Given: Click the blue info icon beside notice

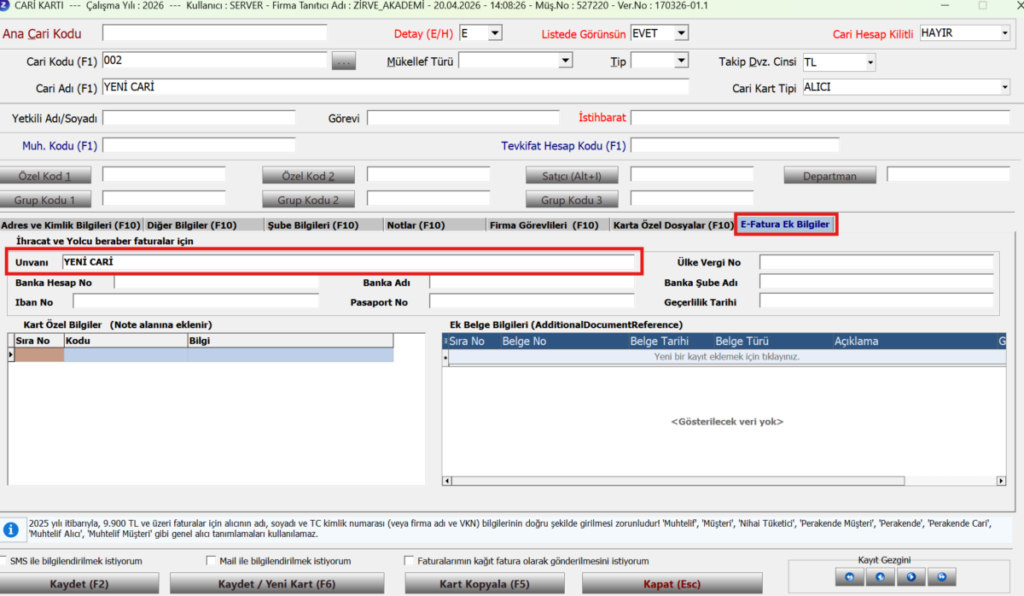Looking at the screenshot, I should [x=10, y=529].
